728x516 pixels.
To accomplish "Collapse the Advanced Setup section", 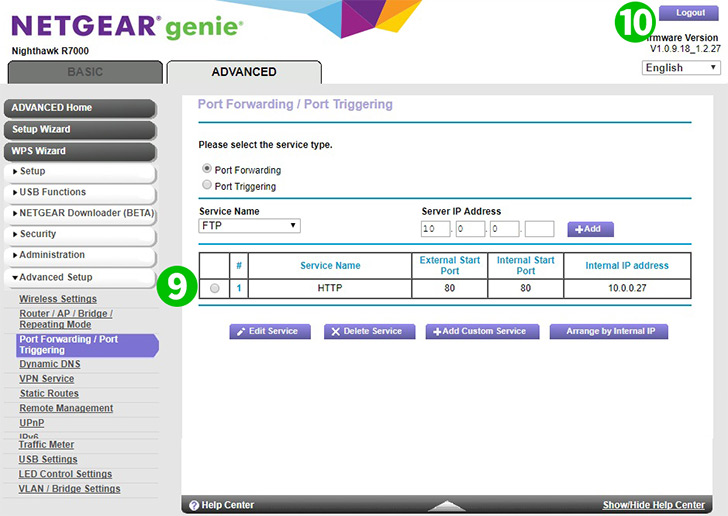I will click(79, 277).
